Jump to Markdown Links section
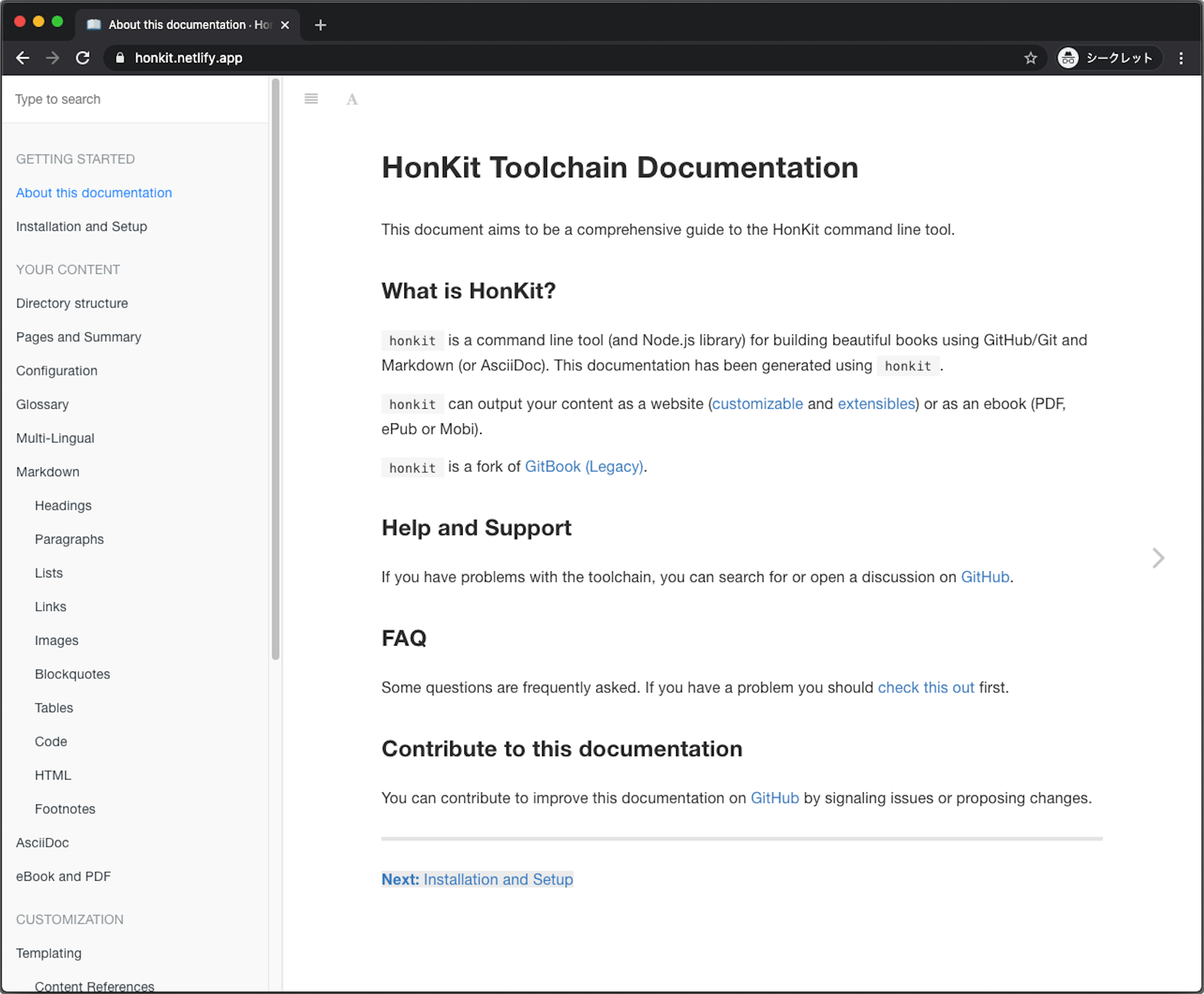The width and height of the screenshot is (1204, 994). click(x=50, y=607)
